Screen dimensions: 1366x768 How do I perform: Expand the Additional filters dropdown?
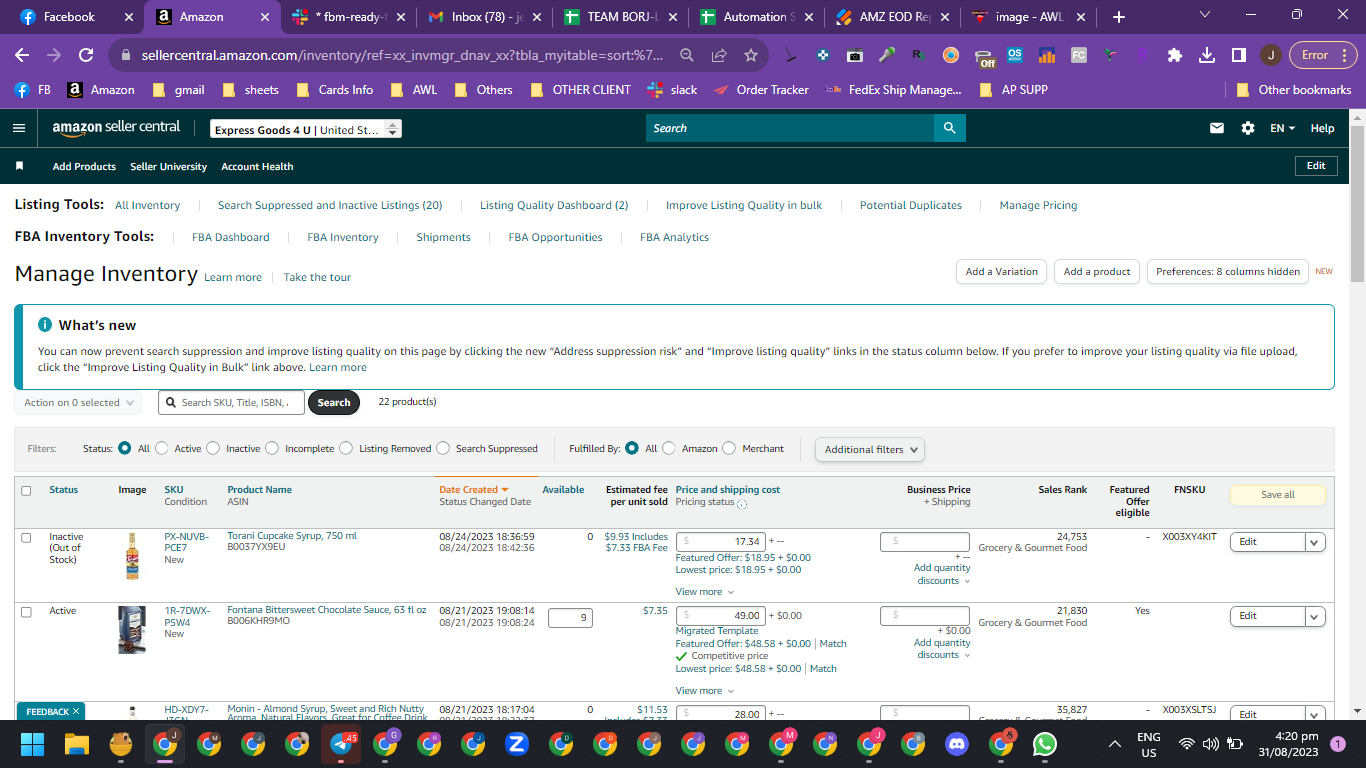click(x=870, y=450)
